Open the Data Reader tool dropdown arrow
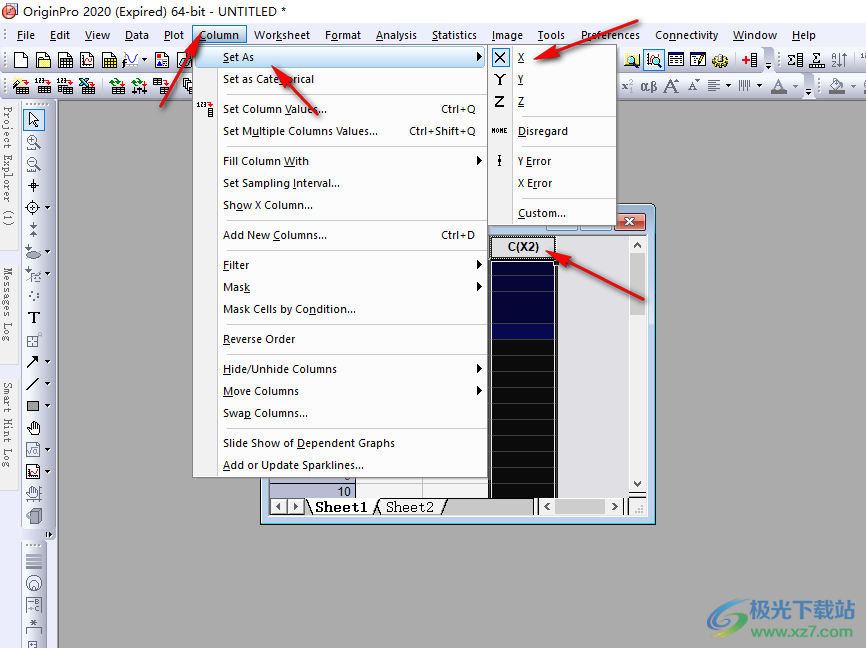 [47, 208]
